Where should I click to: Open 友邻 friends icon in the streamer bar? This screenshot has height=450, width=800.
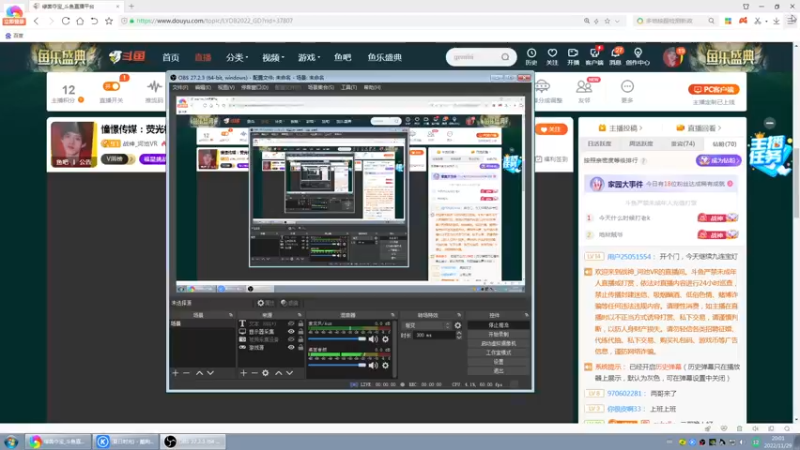[x=584, y=91]
